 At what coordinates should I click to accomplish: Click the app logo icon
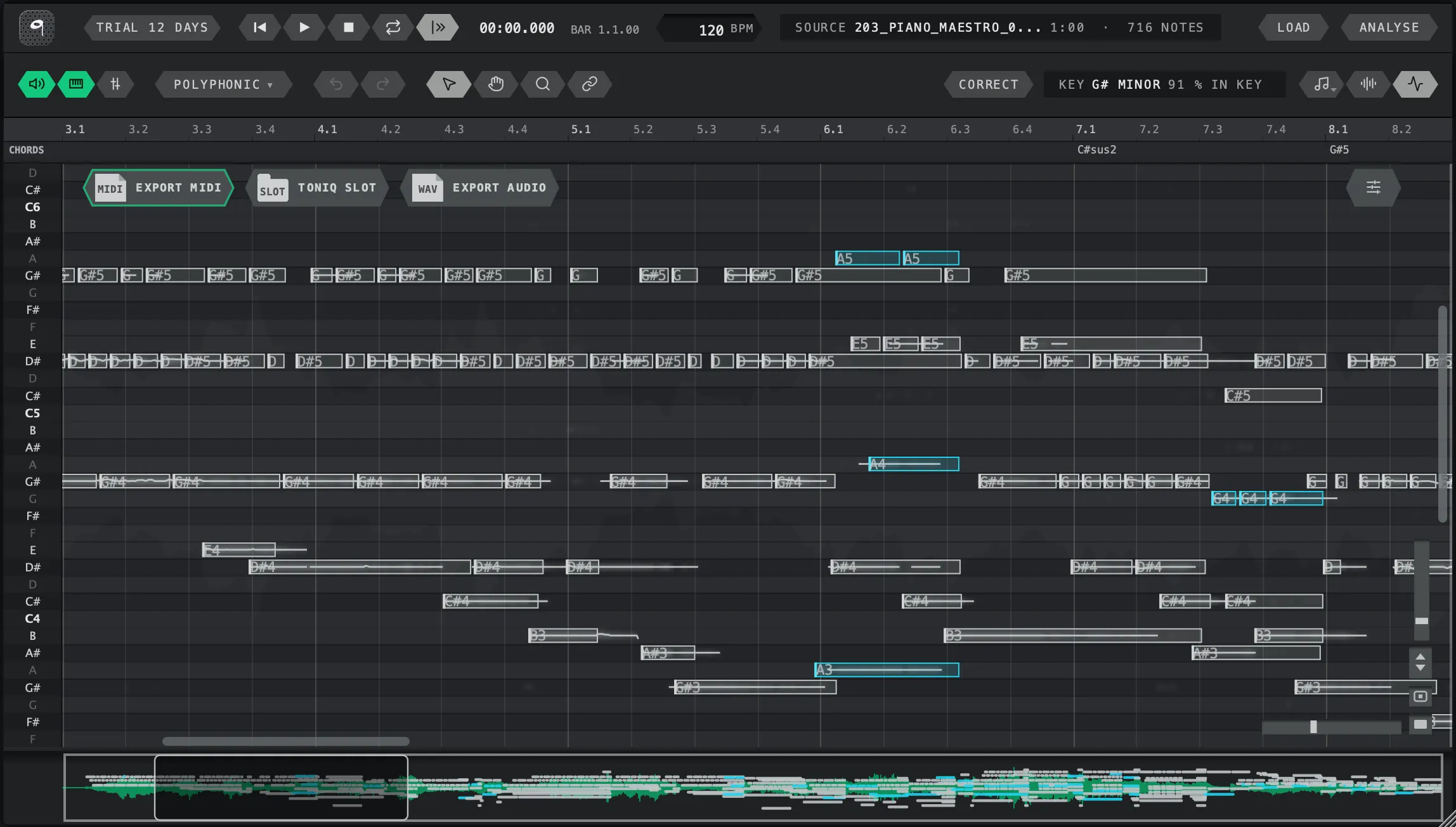point(36,27)
